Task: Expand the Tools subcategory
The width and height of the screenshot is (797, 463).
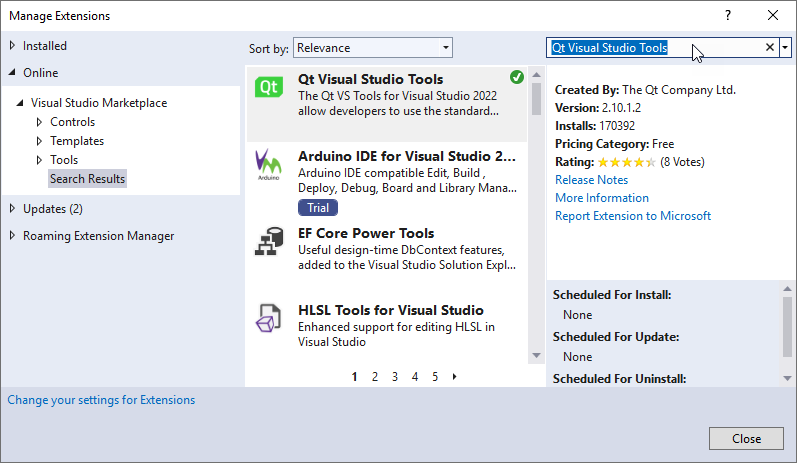Action: click(39, 160)
